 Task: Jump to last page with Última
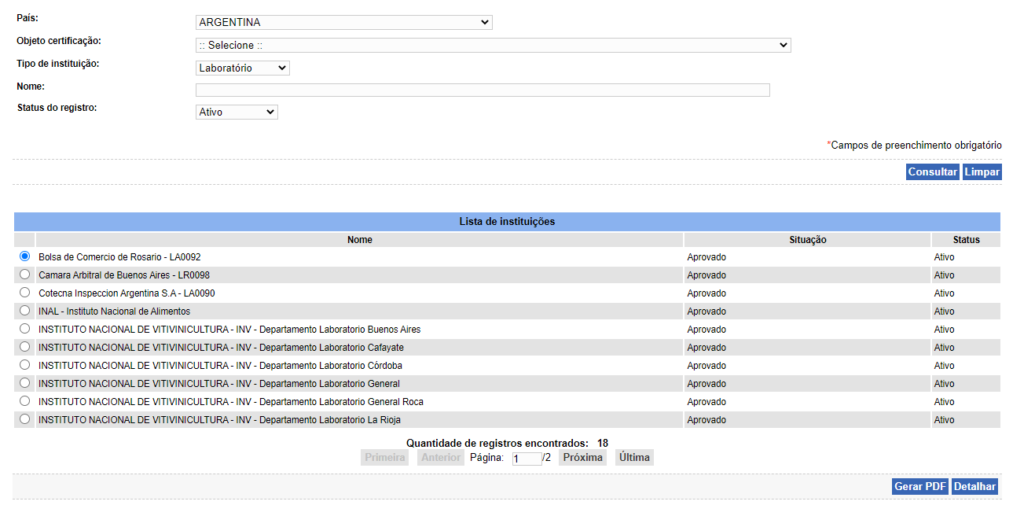[x=634, y=458]
